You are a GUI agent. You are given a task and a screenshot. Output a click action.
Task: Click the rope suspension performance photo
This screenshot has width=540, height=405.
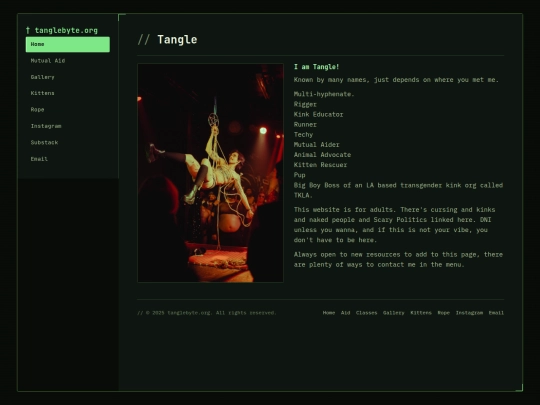[210, 173]
